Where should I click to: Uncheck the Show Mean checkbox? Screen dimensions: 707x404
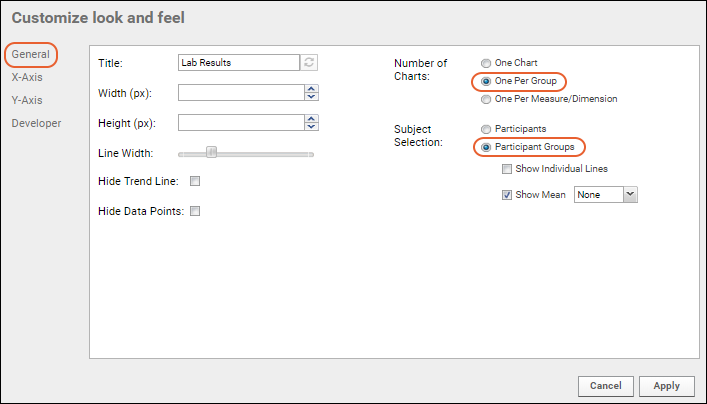507,195
